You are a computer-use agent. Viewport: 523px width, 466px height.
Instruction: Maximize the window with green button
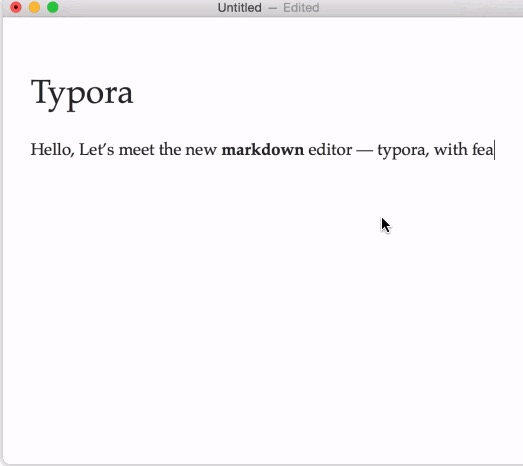(x=53, y=7)
